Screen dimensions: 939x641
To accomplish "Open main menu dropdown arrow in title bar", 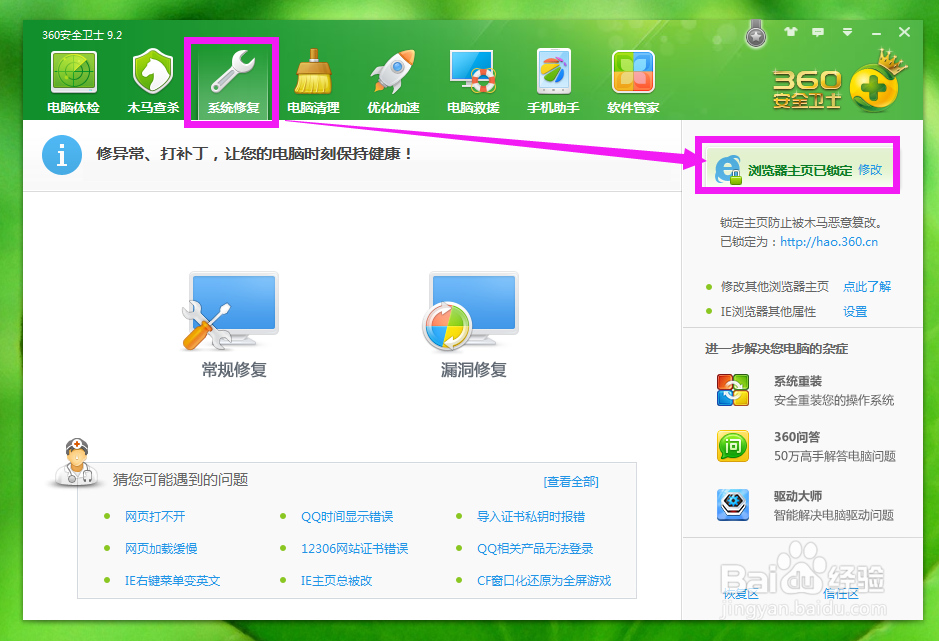I will point(847,32).
